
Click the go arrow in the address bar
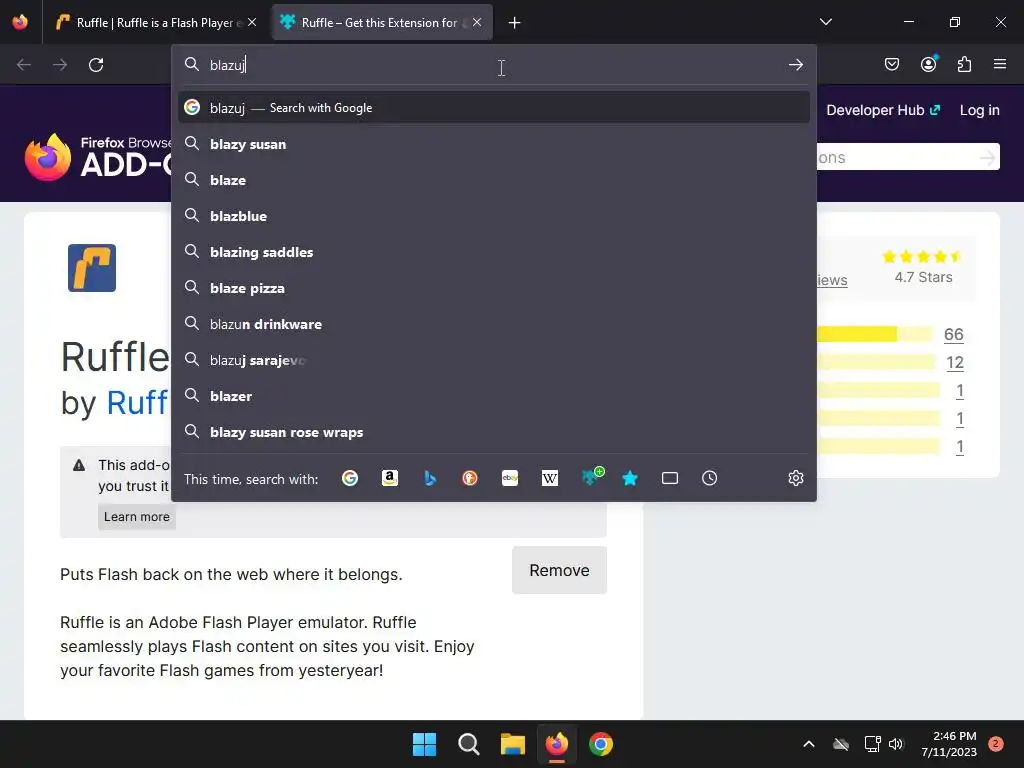pyautogui.click(x=795, y=65)
